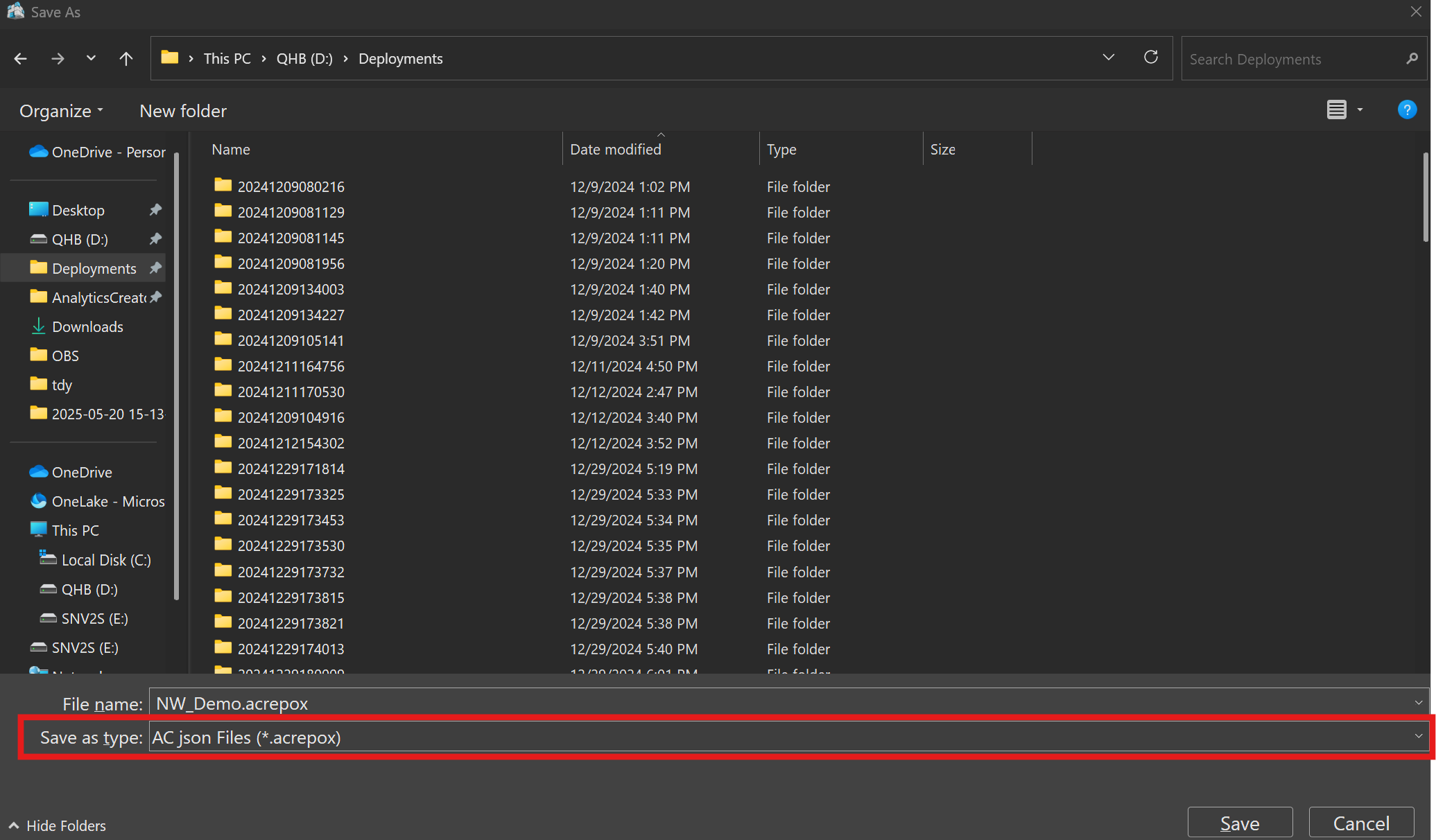The image size is (1436, 840).
Task: Select folder 20241212154302
Action: (x=291, y=443)
